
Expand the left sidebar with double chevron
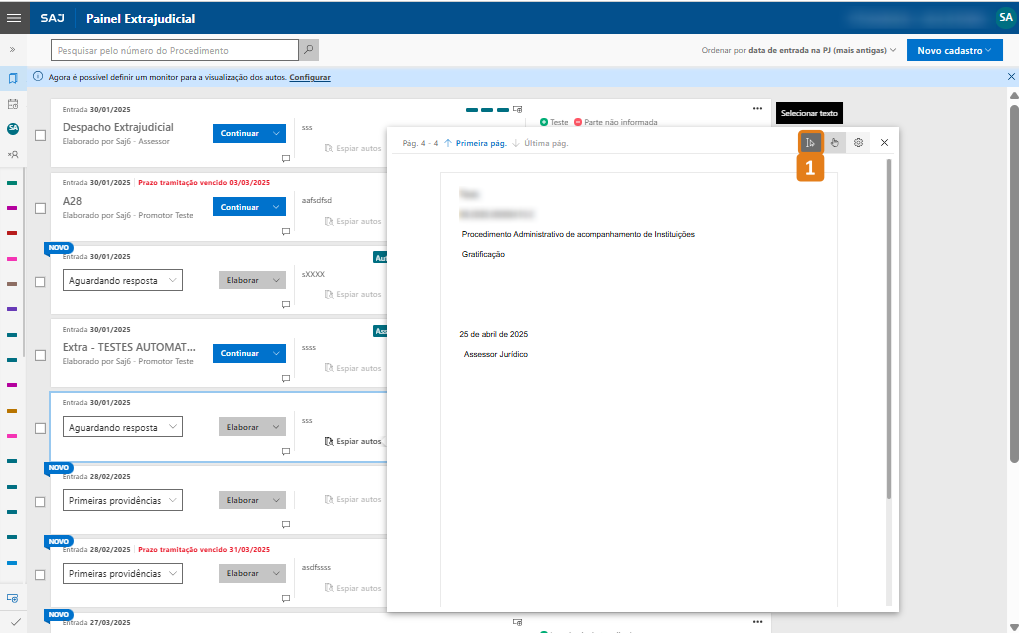coord(13,49)
